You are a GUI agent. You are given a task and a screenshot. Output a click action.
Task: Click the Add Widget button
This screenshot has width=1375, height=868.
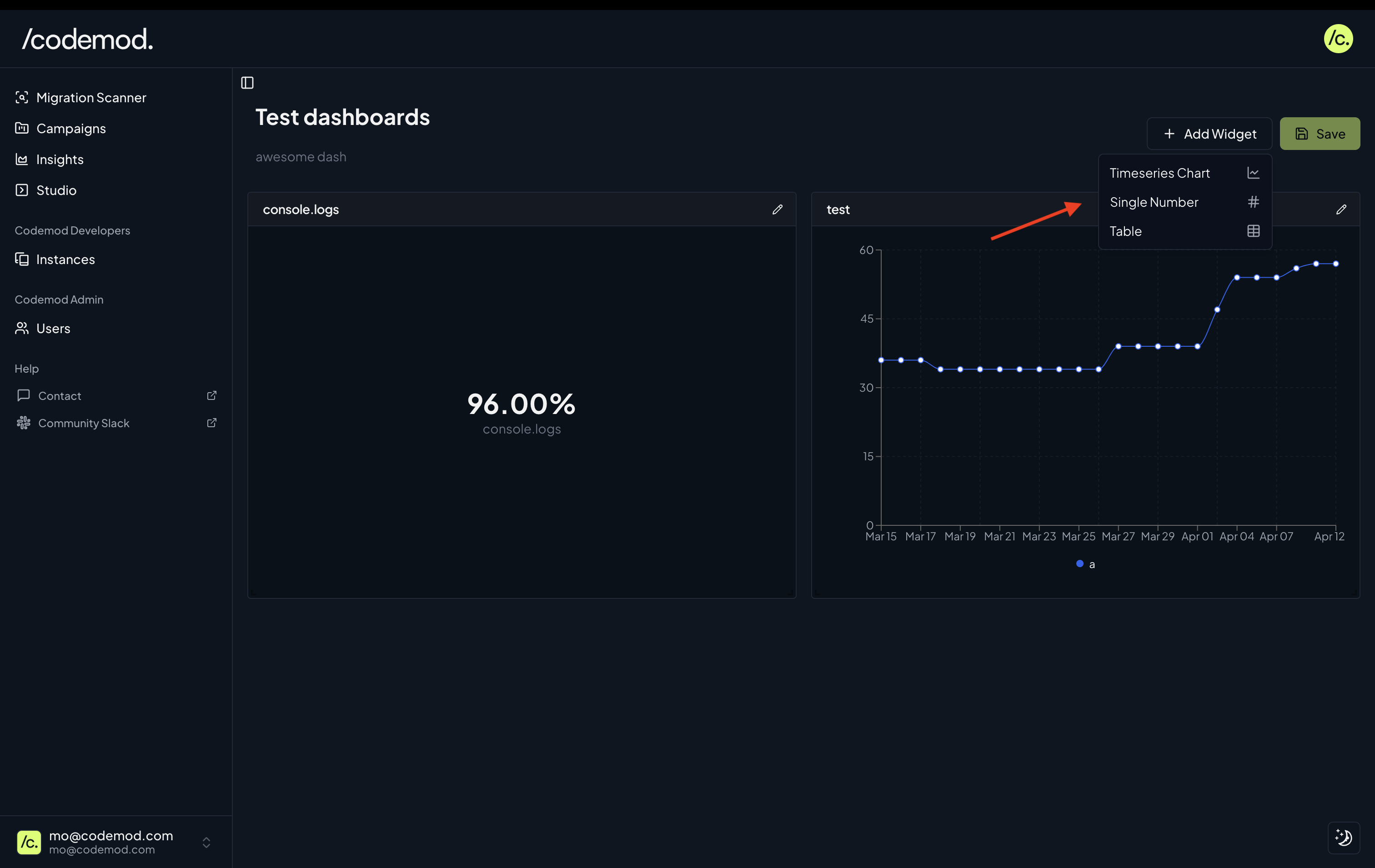[1209, 134]
